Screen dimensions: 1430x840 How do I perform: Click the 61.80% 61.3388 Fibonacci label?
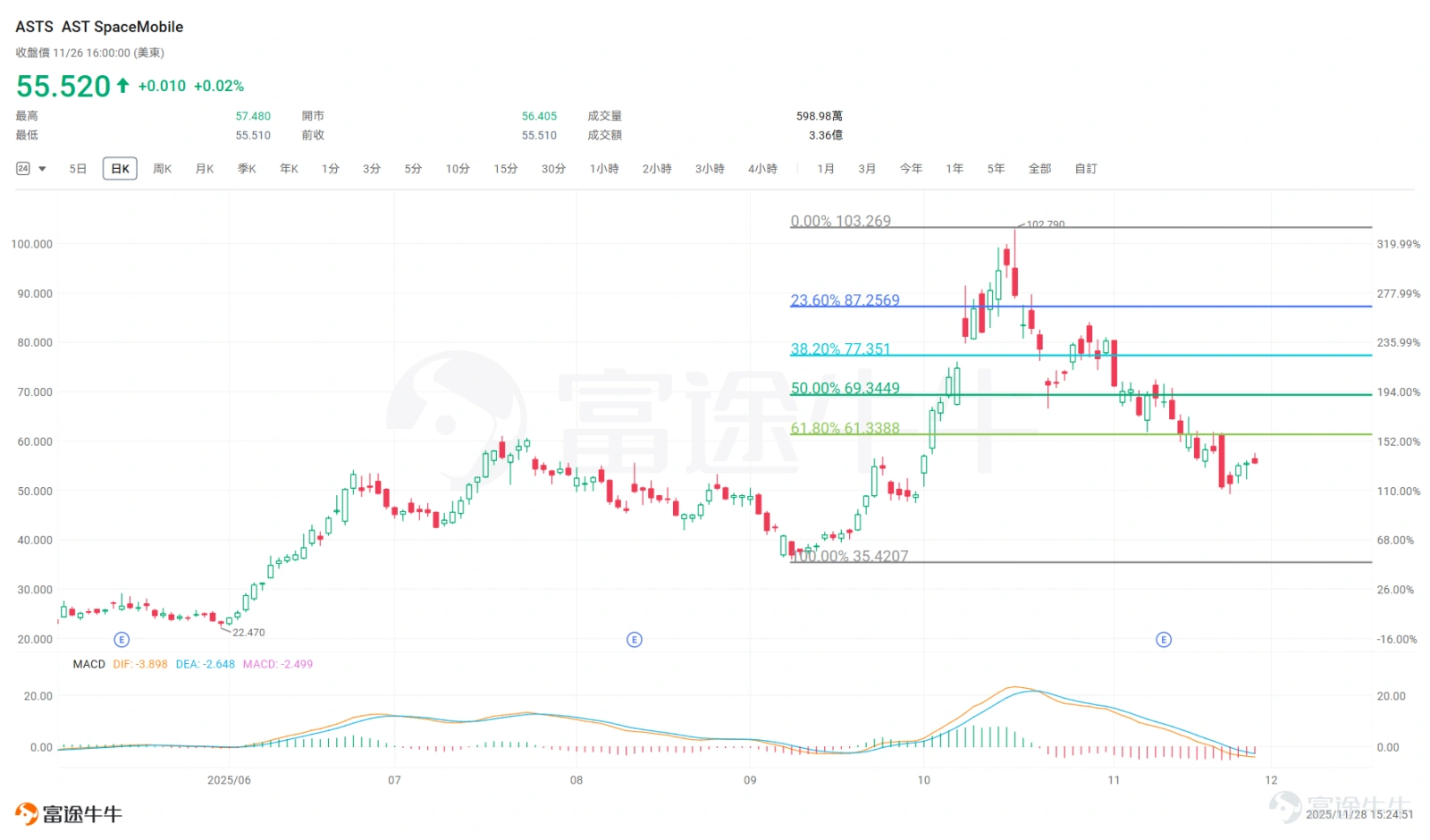coord(845,428)
